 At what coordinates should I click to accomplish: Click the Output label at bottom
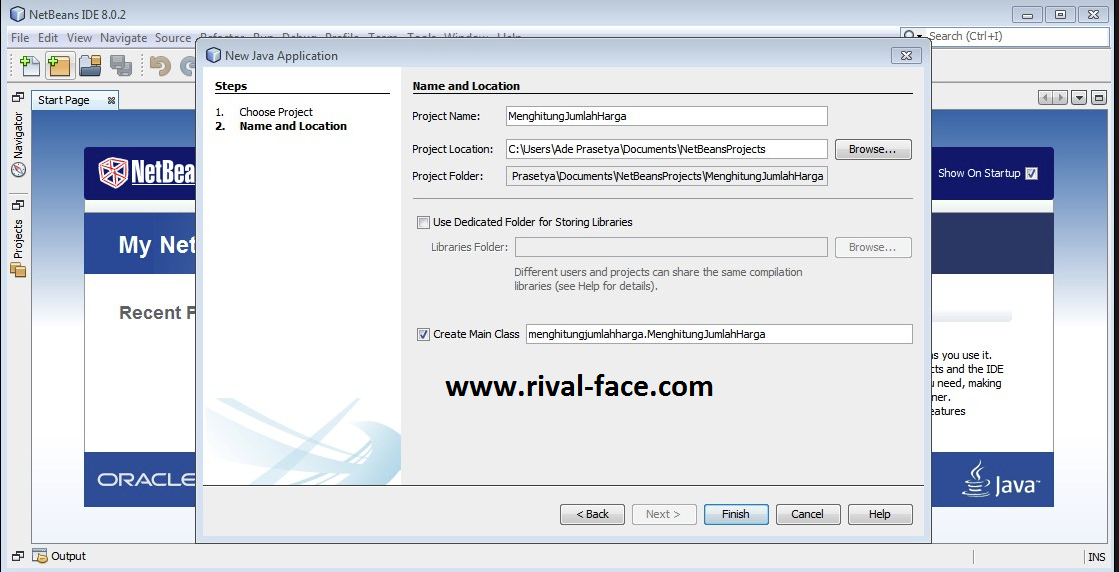point(69,556)
